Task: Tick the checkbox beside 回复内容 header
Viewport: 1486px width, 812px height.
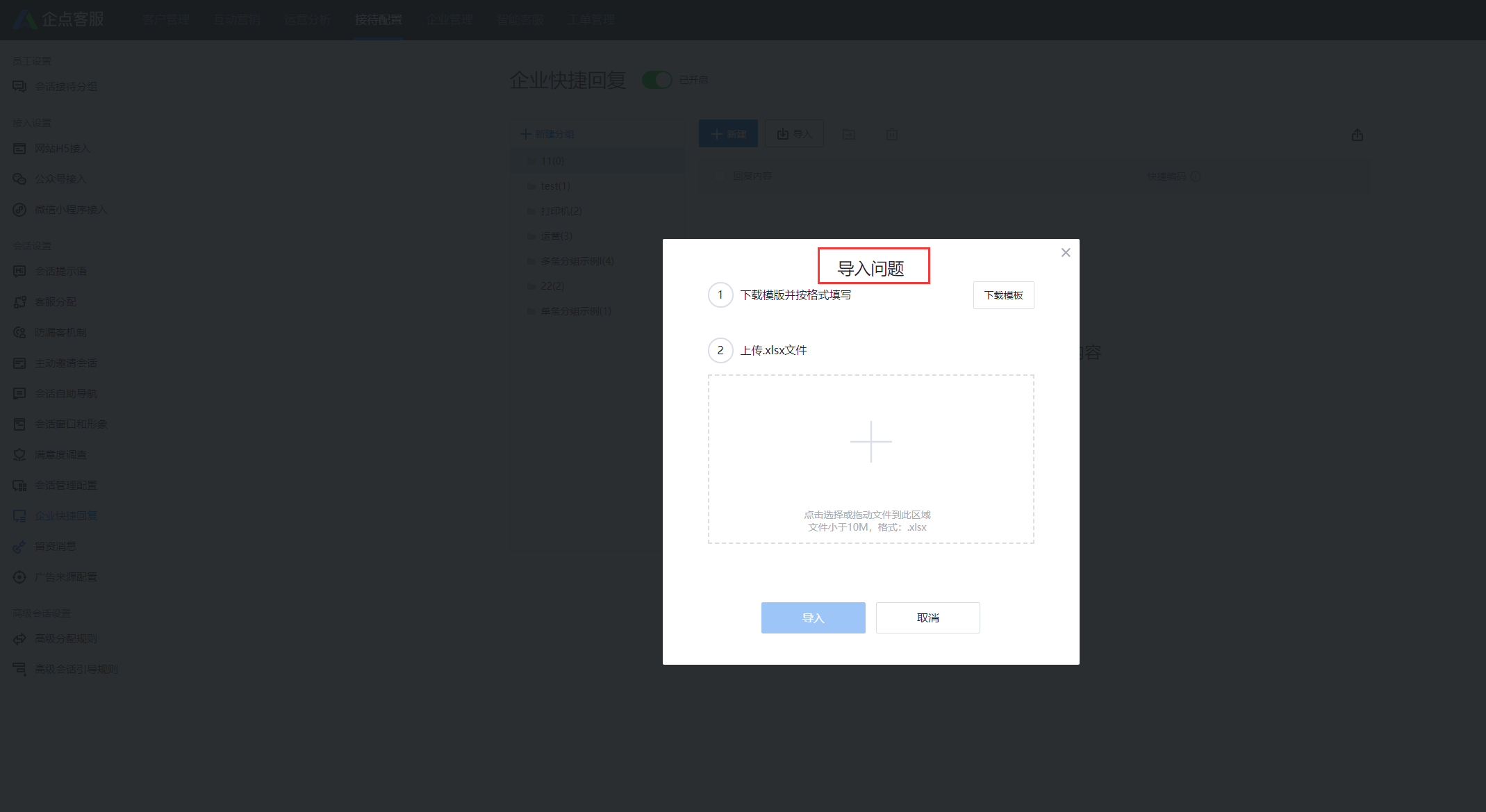Action: tap(718, 176)
